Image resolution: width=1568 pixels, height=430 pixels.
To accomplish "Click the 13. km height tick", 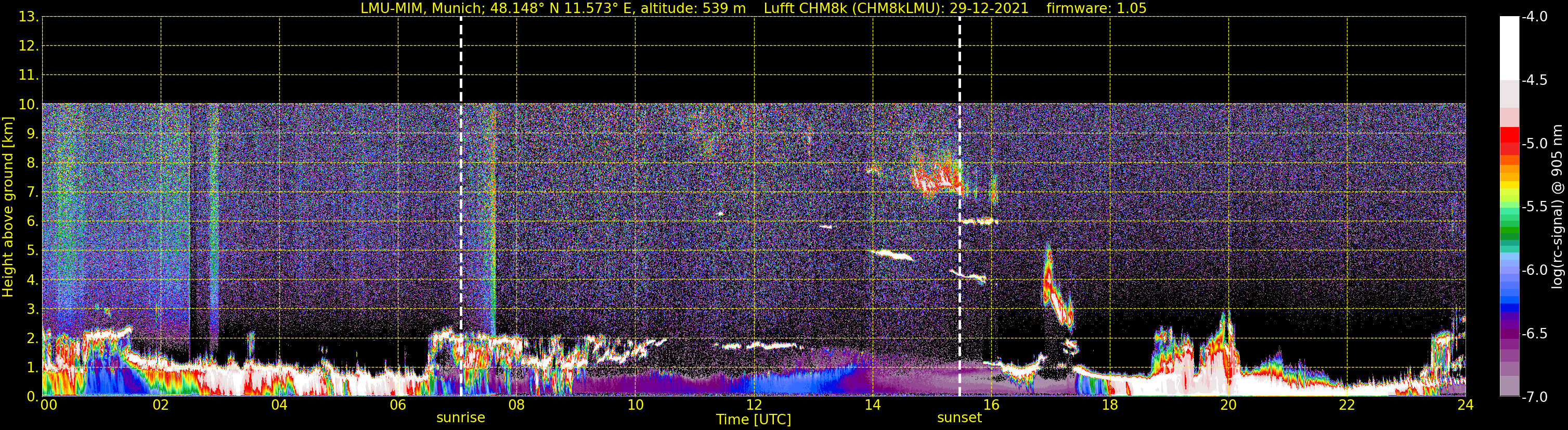I will tap(29, 17).
